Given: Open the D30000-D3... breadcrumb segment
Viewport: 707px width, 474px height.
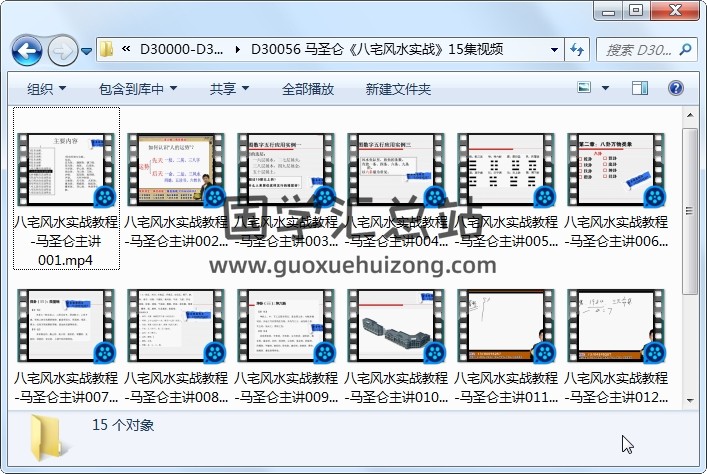Looking at the screenshot, I should (x=181, y=49).
